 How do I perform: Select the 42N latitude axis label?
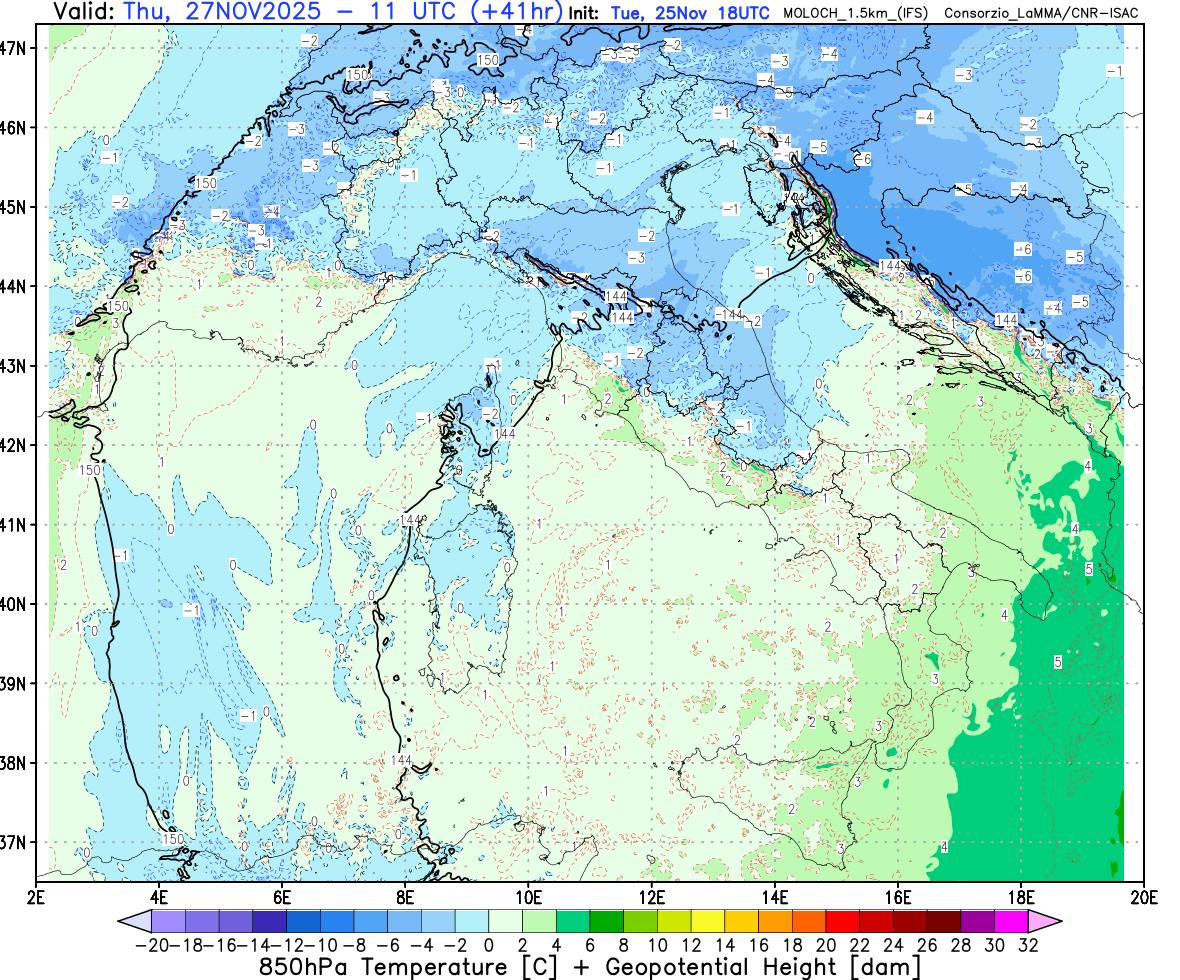17,445
